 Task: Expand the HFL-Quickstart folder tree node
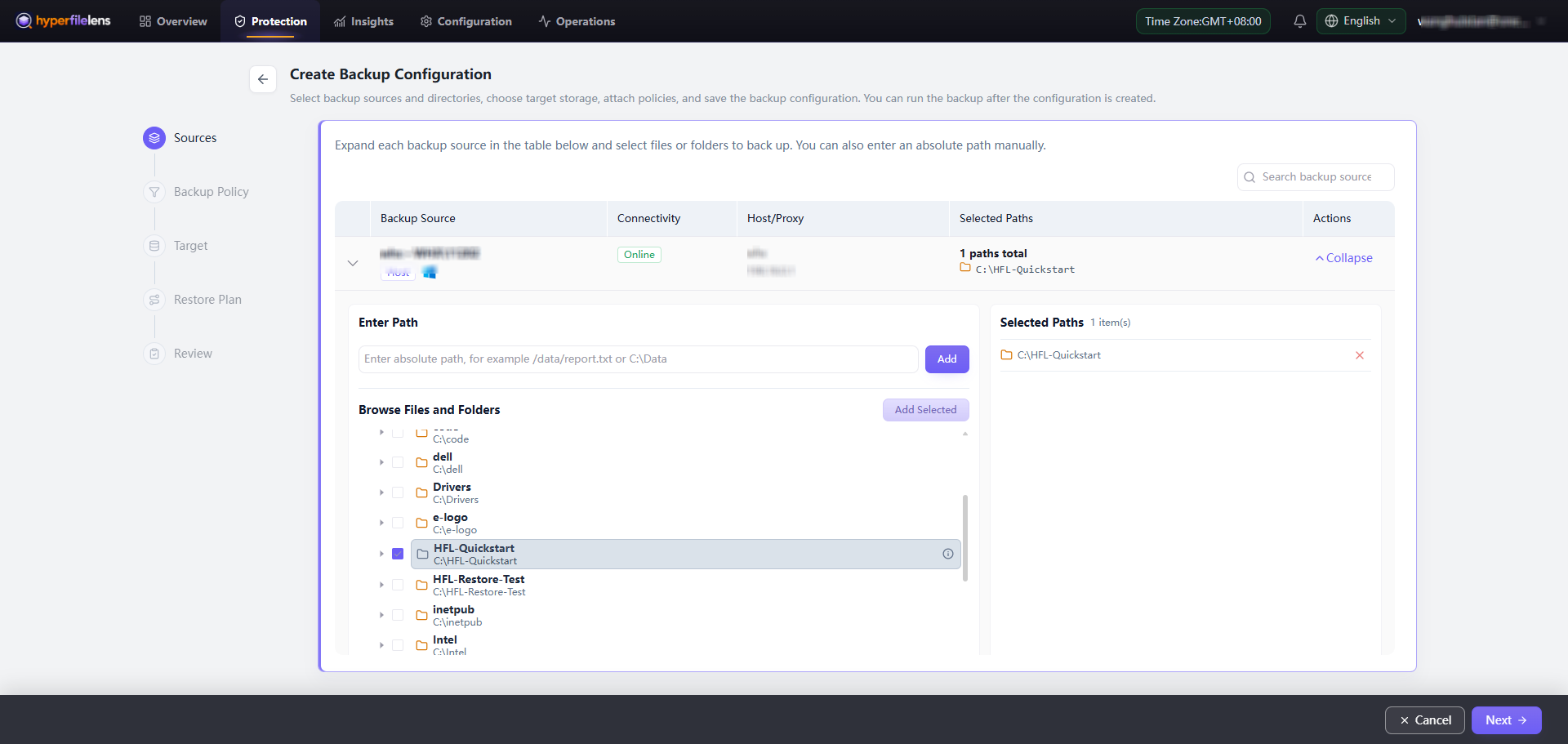[381, 554]
